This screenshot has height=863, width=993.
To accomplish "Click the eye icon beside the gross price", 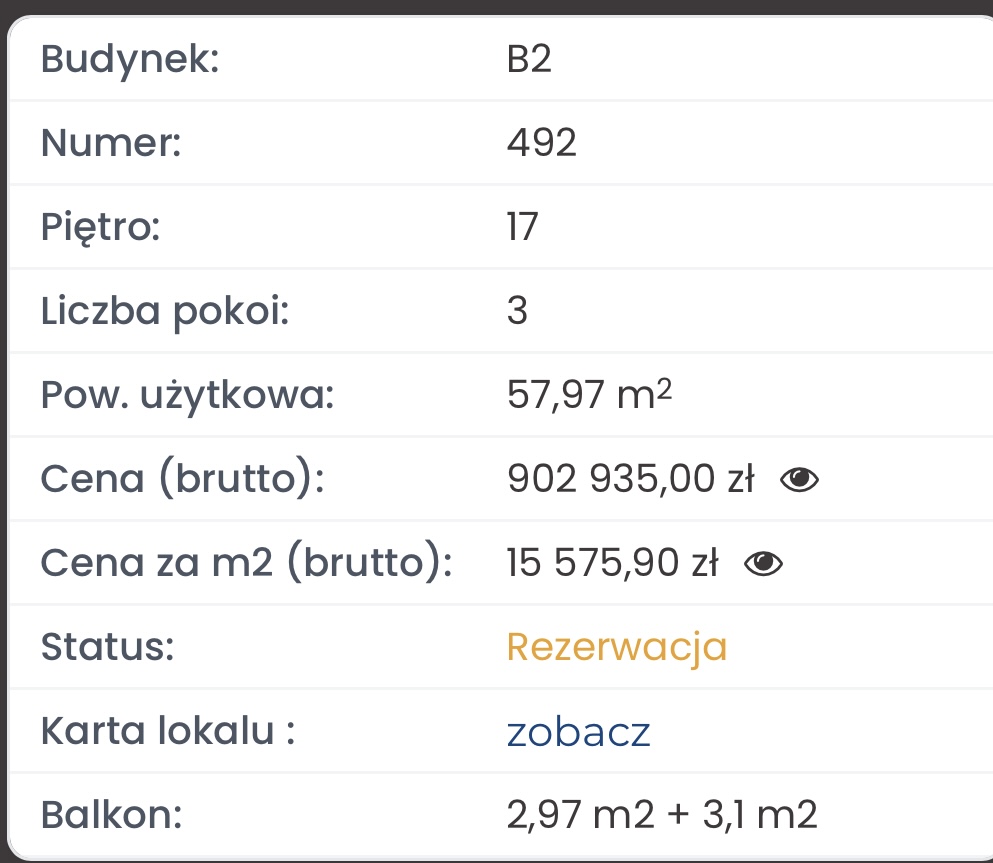I will (799, 481).
